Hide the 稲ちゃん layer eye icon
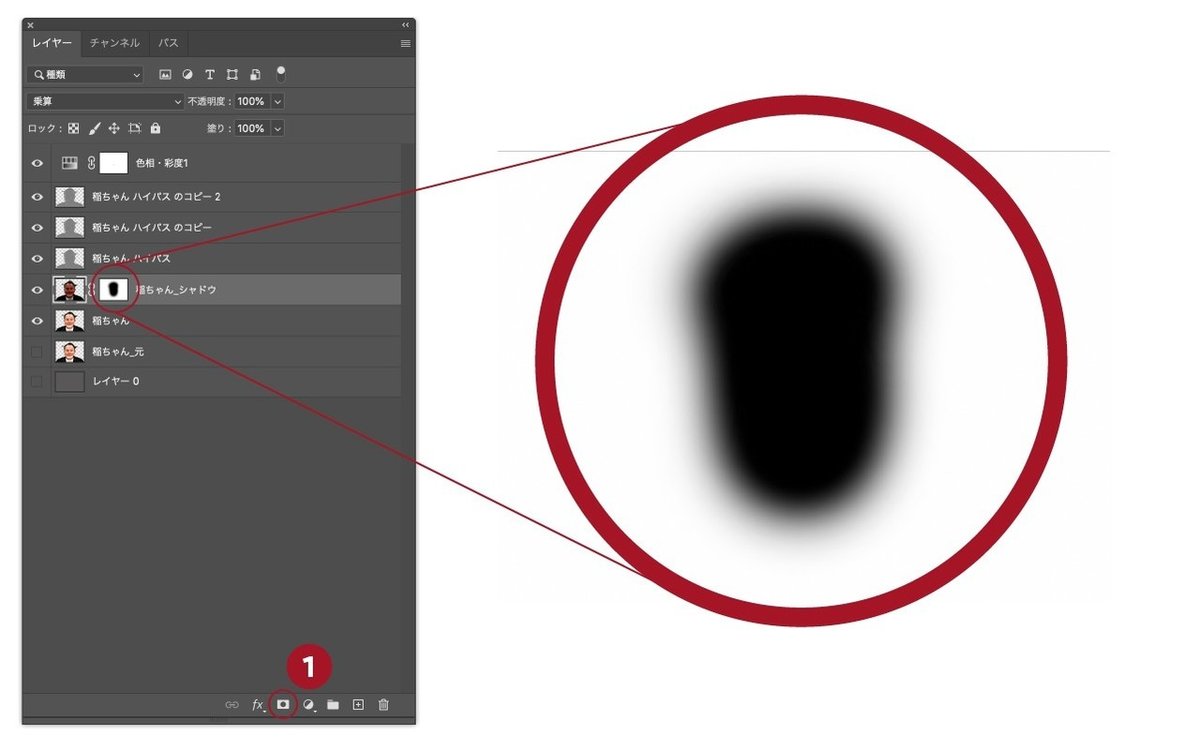Image resolution: width=1200 pixels, height=750 pixels. point(37,321)
